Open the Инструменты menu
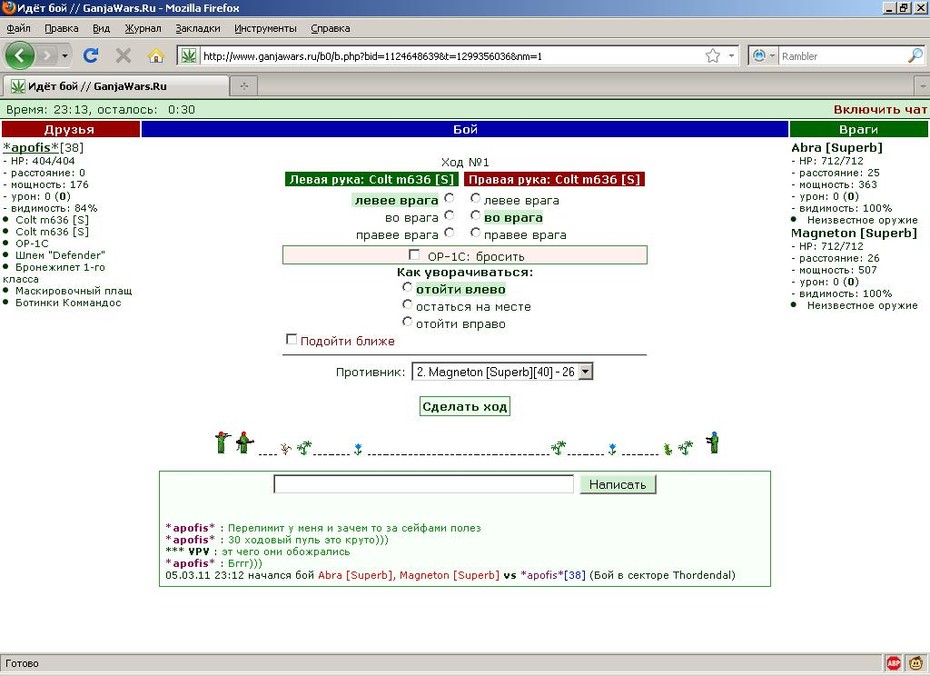 265,28
